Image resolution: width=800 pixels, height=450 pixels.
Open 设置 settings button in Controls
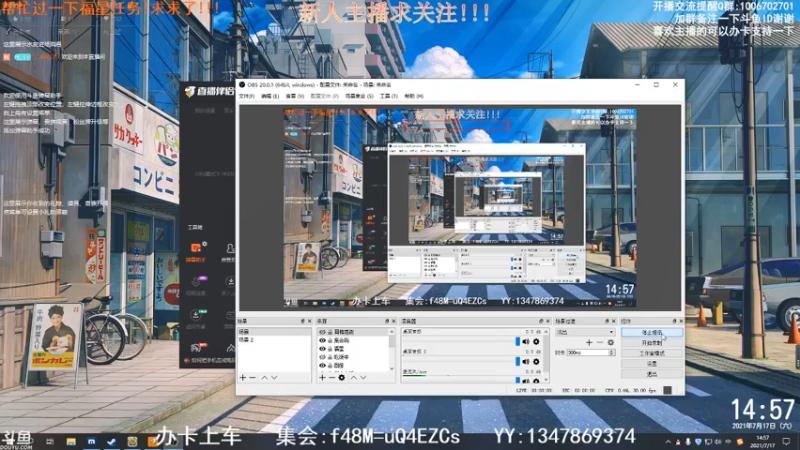pyautogui.click(x=652, y=364)
